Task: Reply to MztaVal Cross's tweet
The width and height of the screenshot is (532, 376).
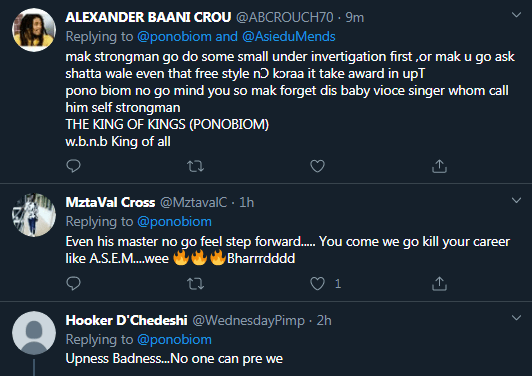Action: coord(73,283)
